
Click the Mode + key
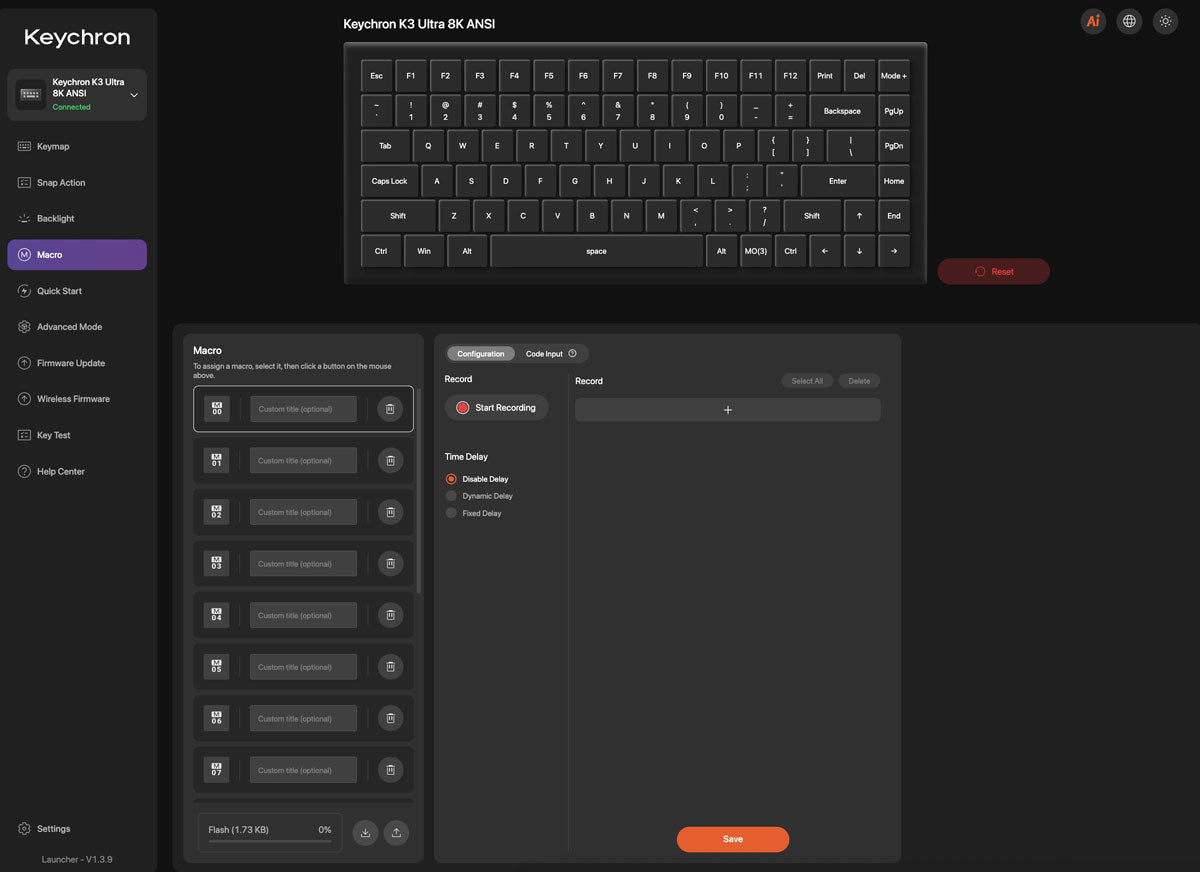pyautogui.click(x=894, y=76)
